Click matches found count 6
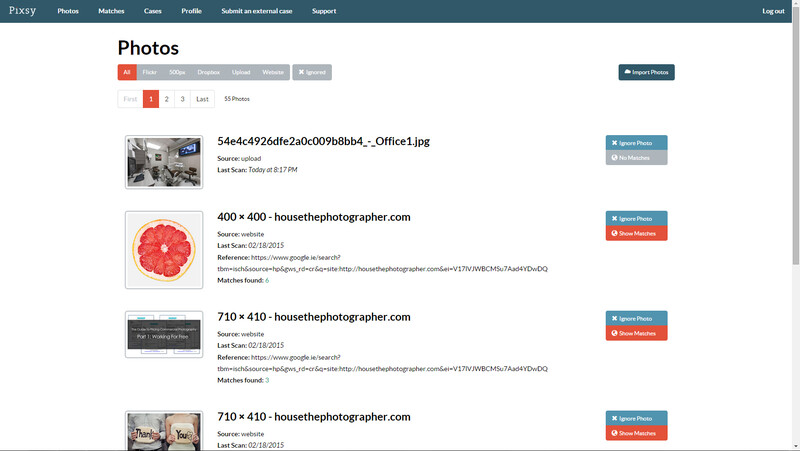Image resolution: width=800 pixels, height=451 pixels. (x=267, y=280)
